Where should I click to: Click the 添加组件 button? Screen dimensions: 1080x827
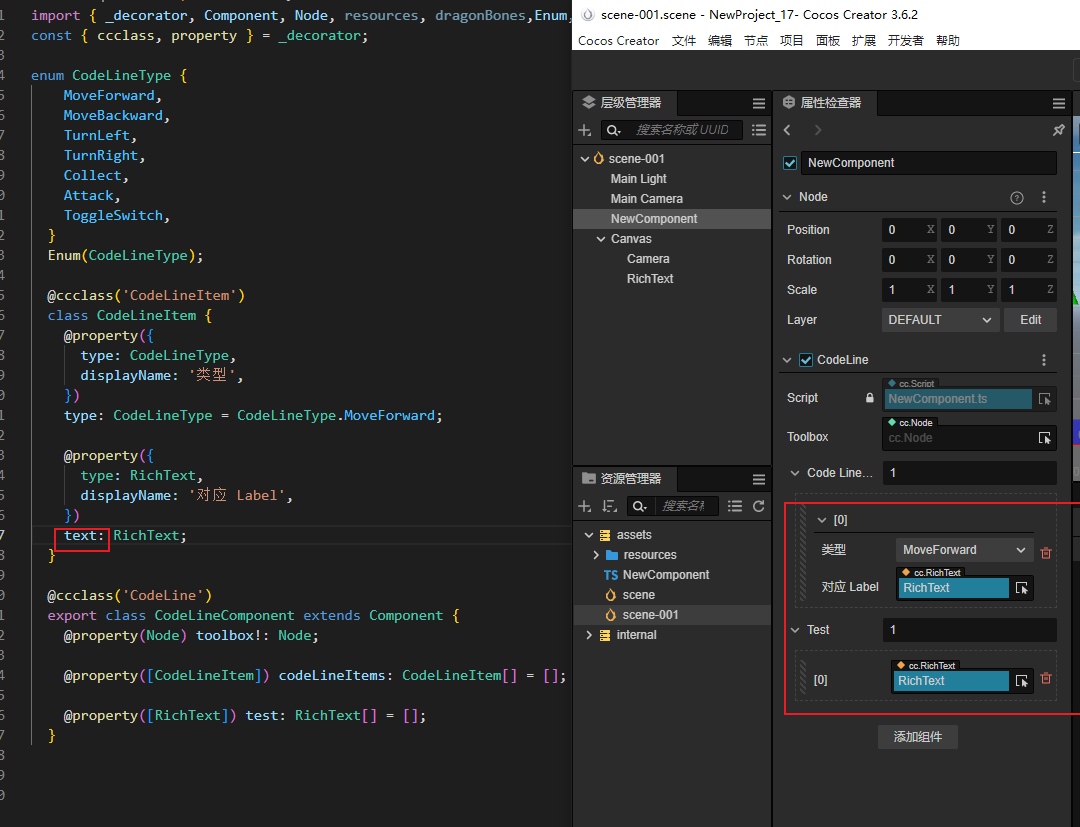point(918,737)
